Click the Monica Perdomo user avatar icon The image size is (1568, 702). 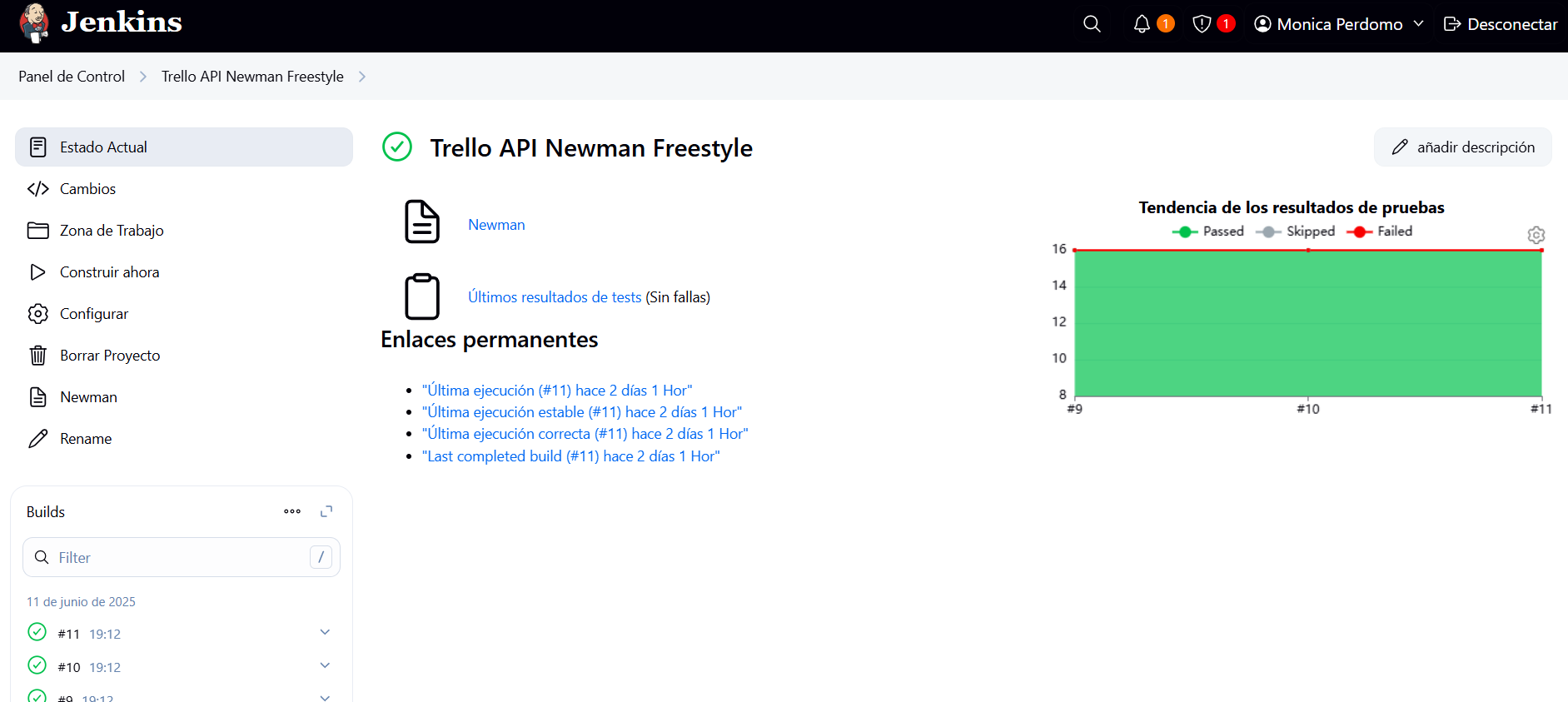point(1262,24)
